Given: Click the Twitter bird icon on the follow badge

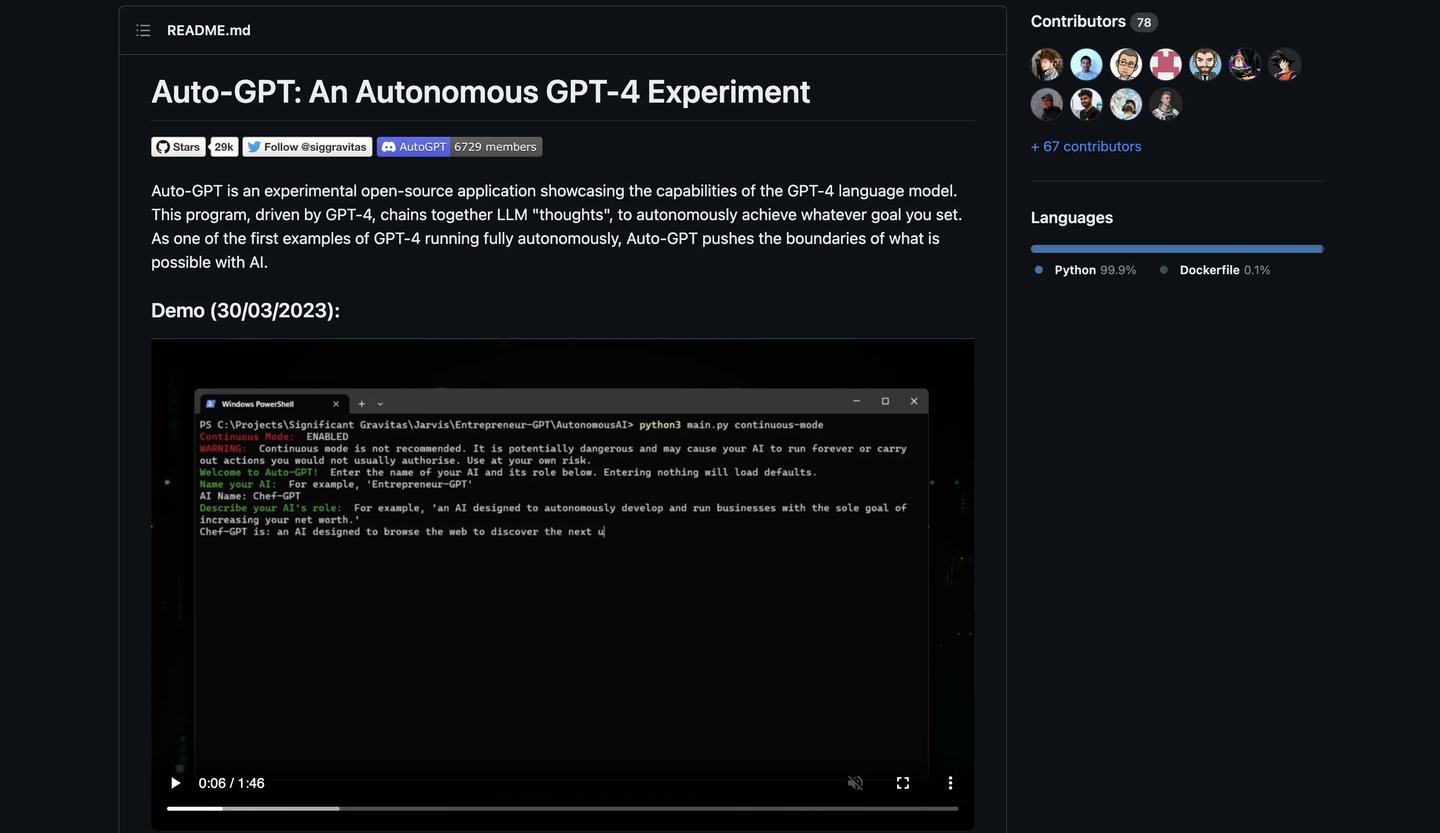Looking at the screenshot, I should click(254, 146).
